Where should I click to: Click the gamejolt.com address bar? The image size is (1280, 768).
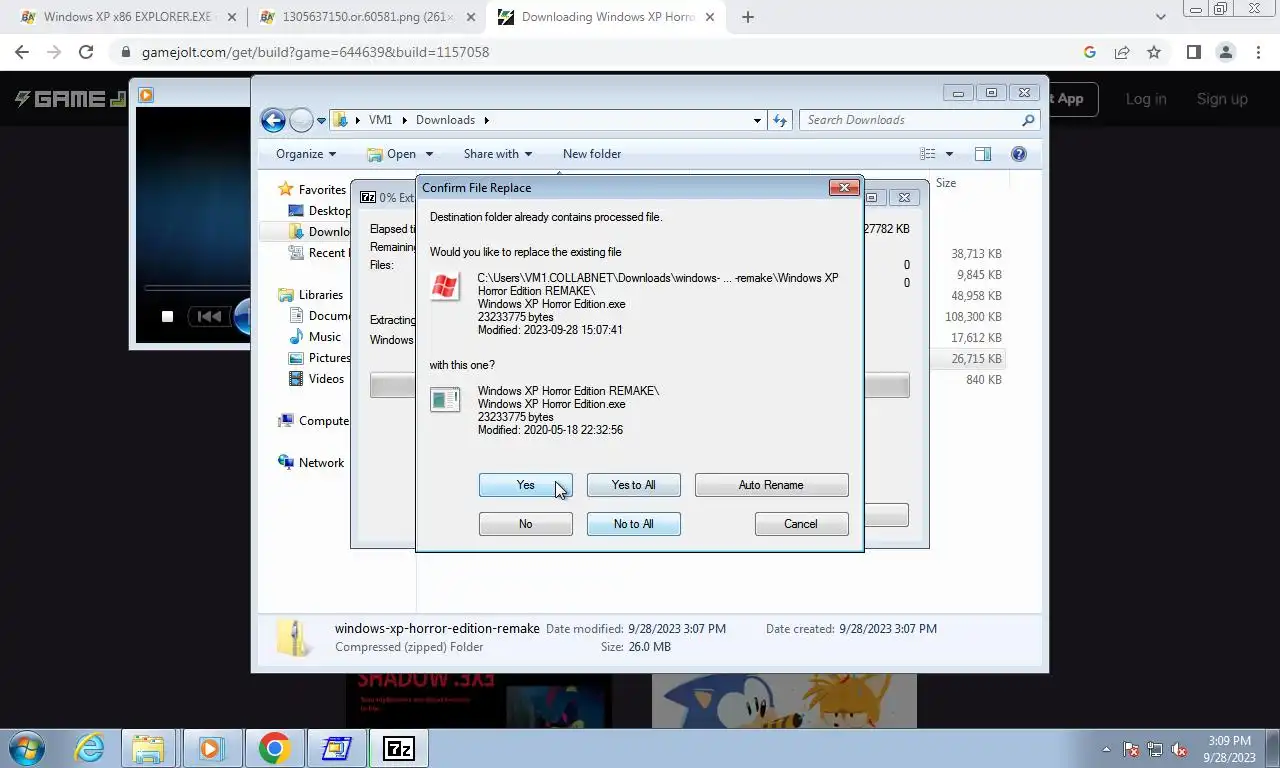click(600, 52)
